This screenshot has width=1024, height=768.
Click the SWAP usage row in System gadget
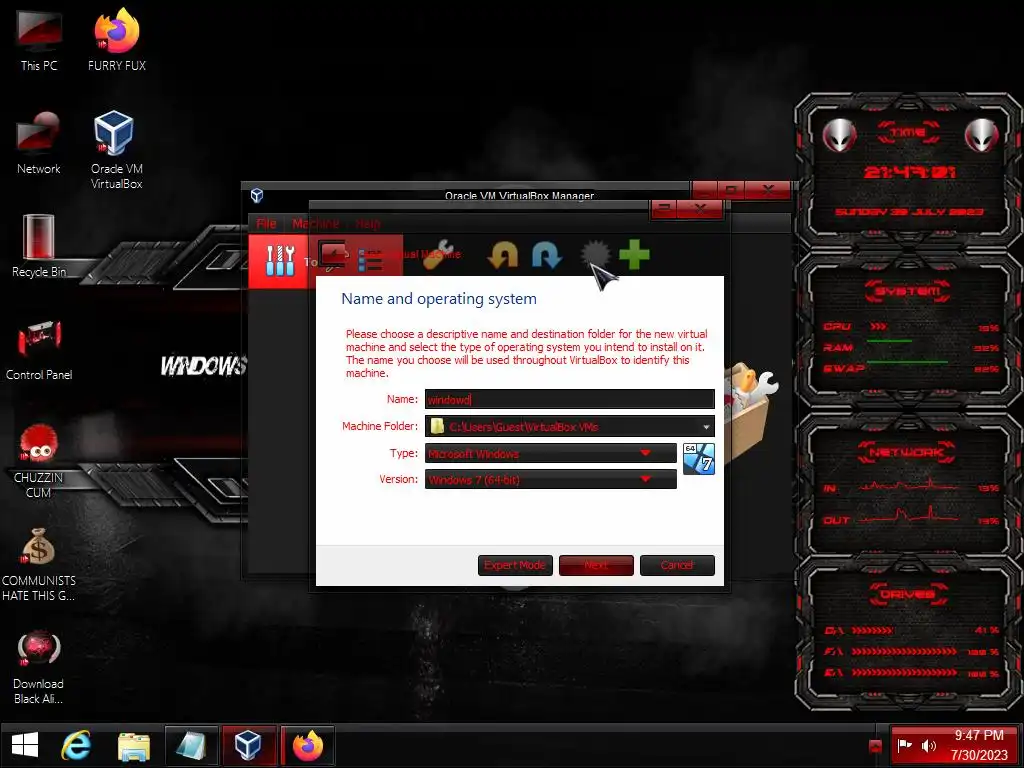[910, 368]
